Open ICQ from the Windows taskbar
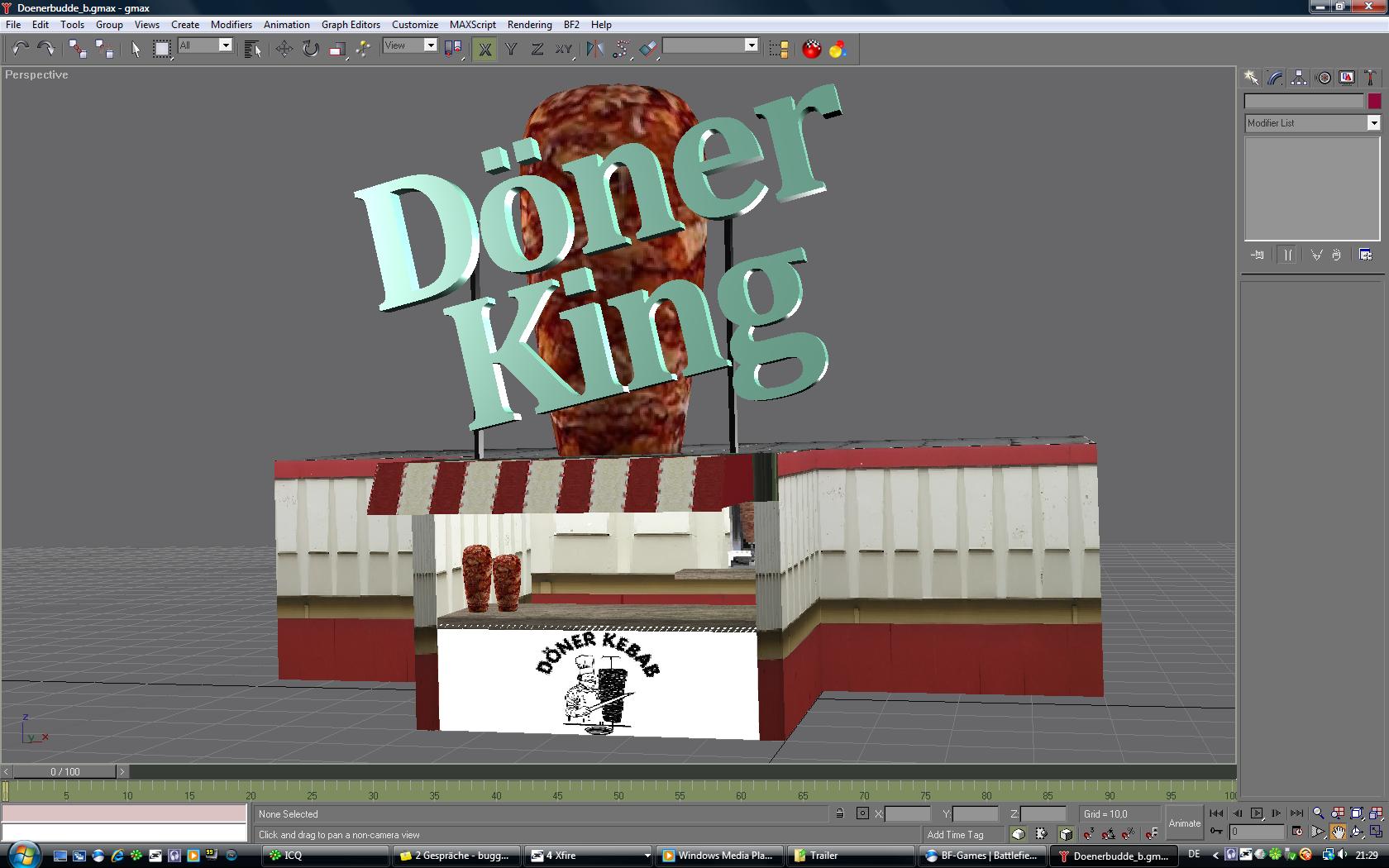1389x868 pixels. [x=326, y=855]
